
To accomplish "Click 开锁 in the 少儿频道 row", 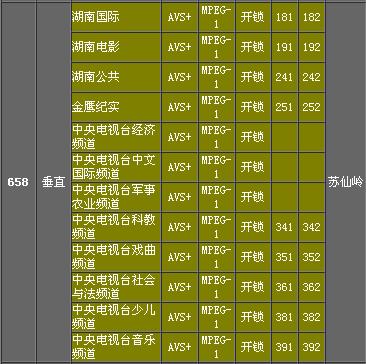I will [253, 317].
